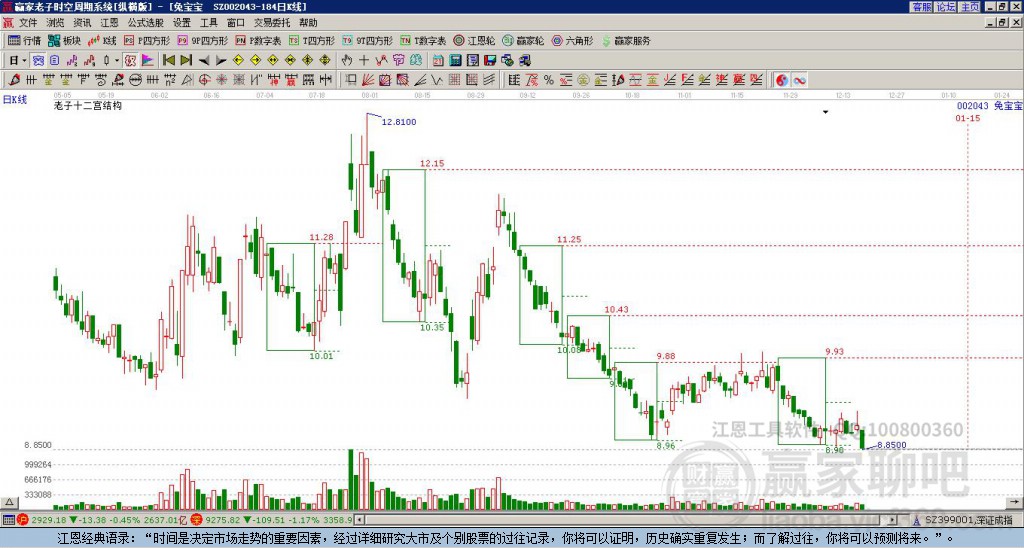Open the 帮助 menu

point(308,23)
